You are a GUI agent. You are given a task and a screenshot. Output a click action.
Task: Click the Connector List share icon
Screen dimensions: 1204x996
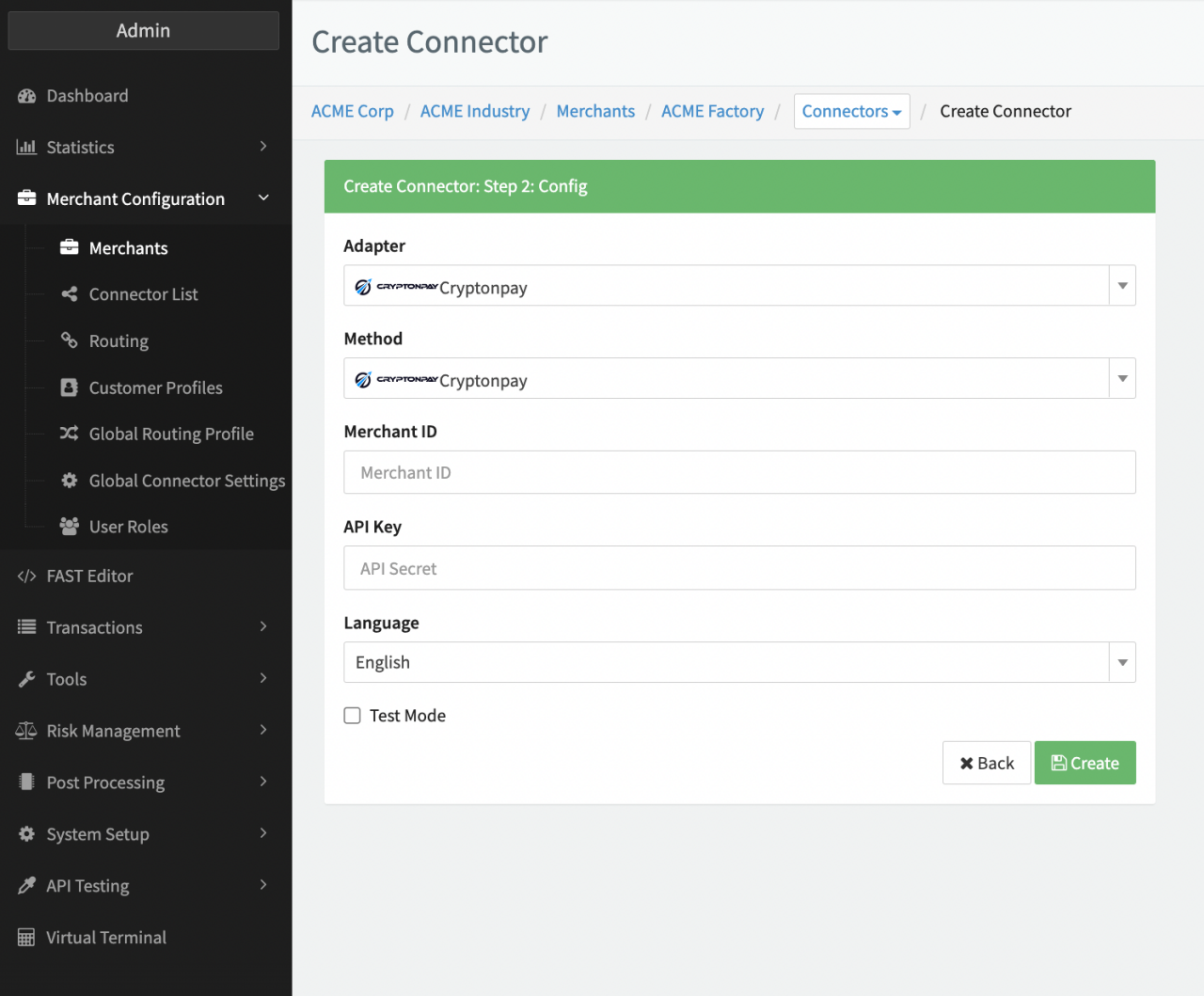click(x=69, y=294)
